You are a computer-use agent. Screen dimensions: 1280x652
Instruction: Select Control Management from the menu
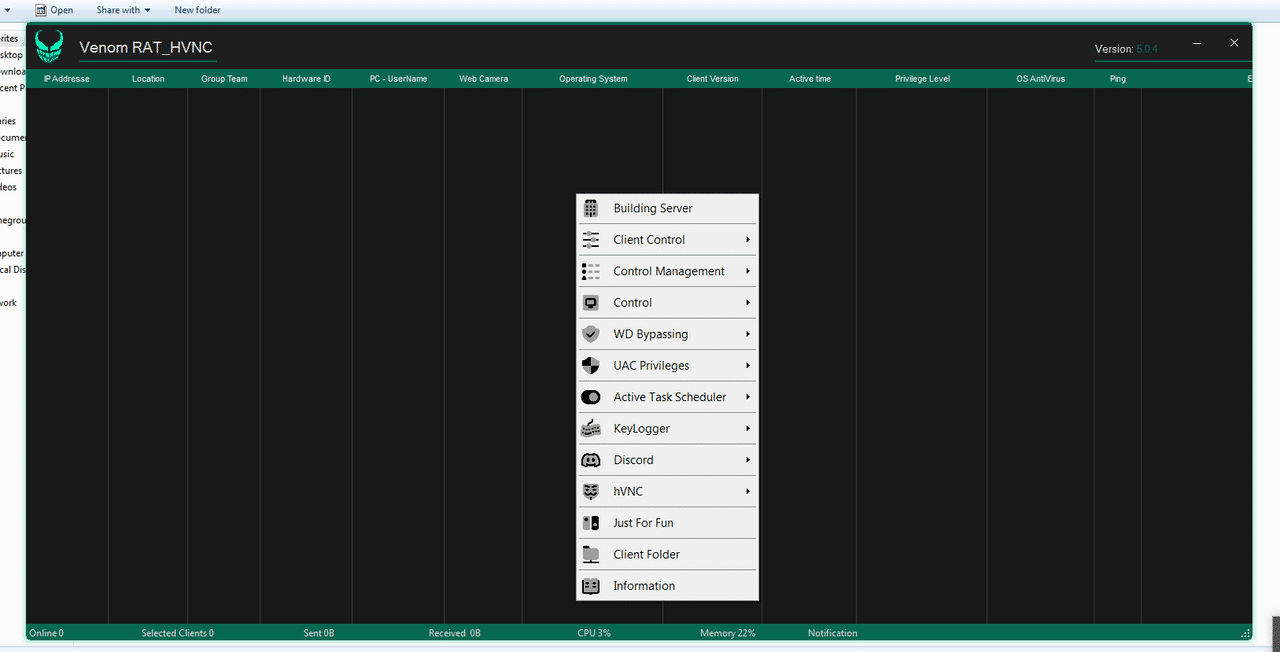[x=668, y=271]
